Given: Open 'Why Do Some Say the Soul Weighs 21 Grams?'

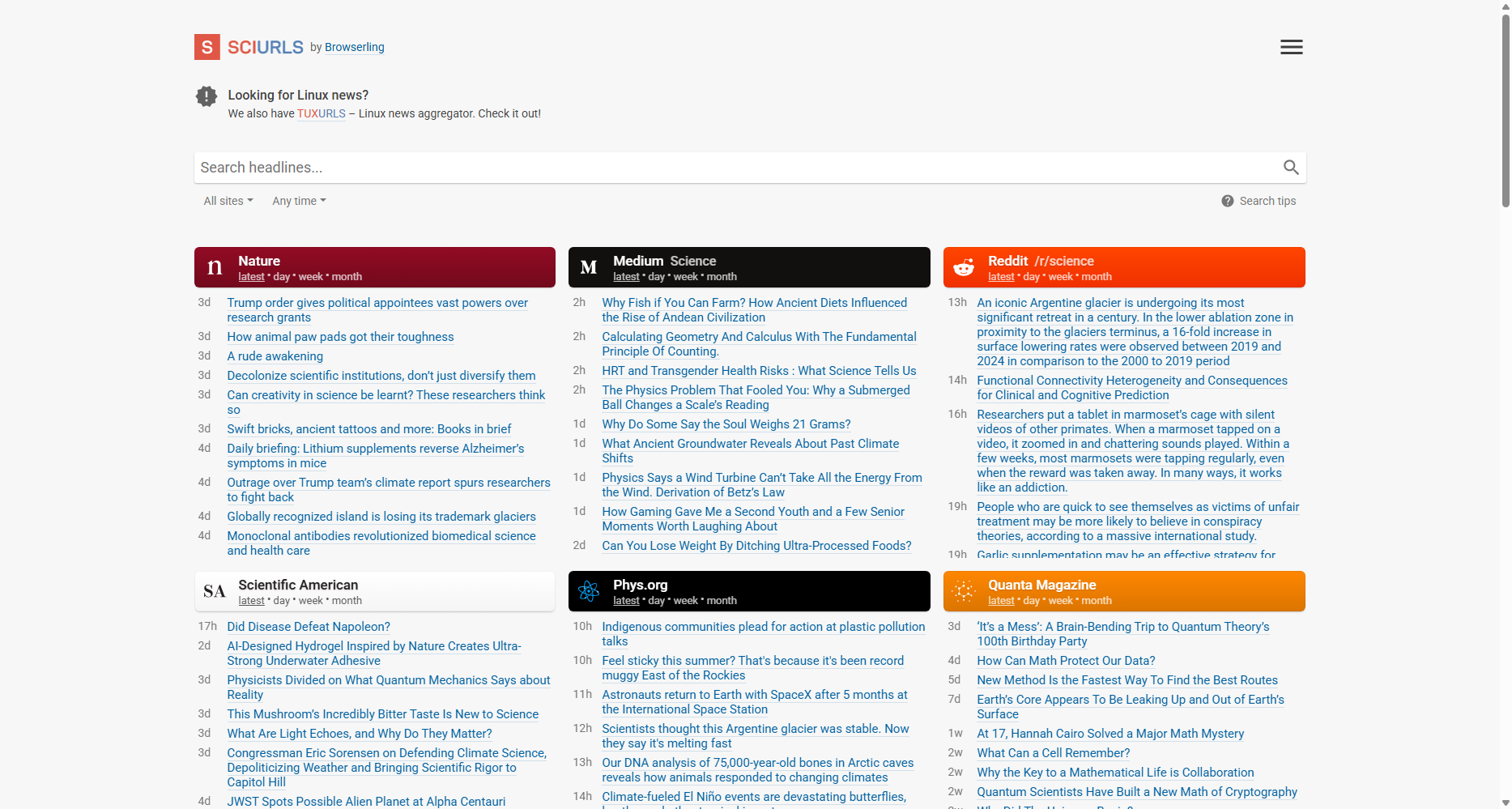Looking at the screenshot, I should click(x=726, y=424).
